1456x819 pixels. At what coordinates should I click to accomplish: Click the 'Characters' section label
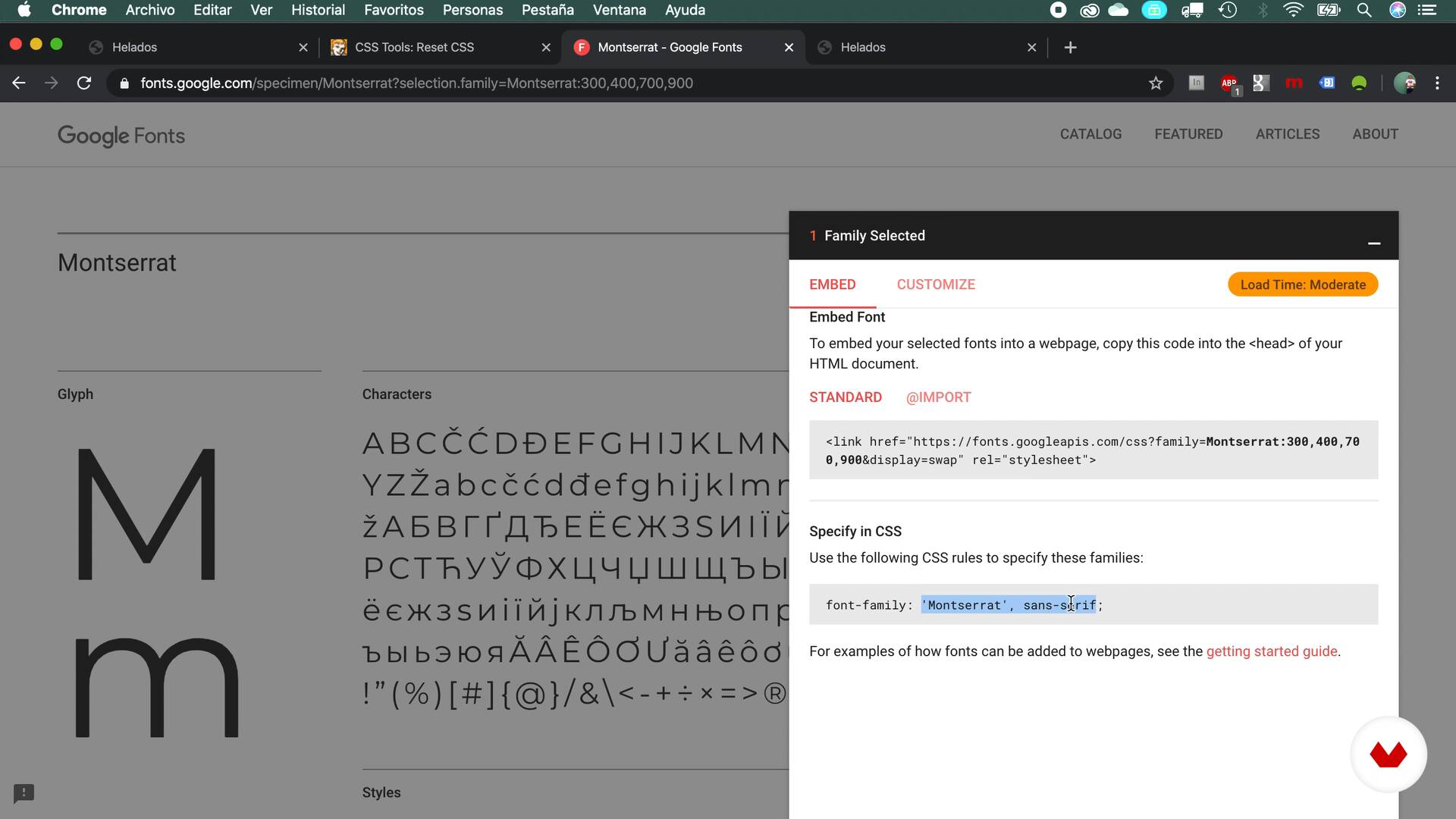click(x=397, y=394)
